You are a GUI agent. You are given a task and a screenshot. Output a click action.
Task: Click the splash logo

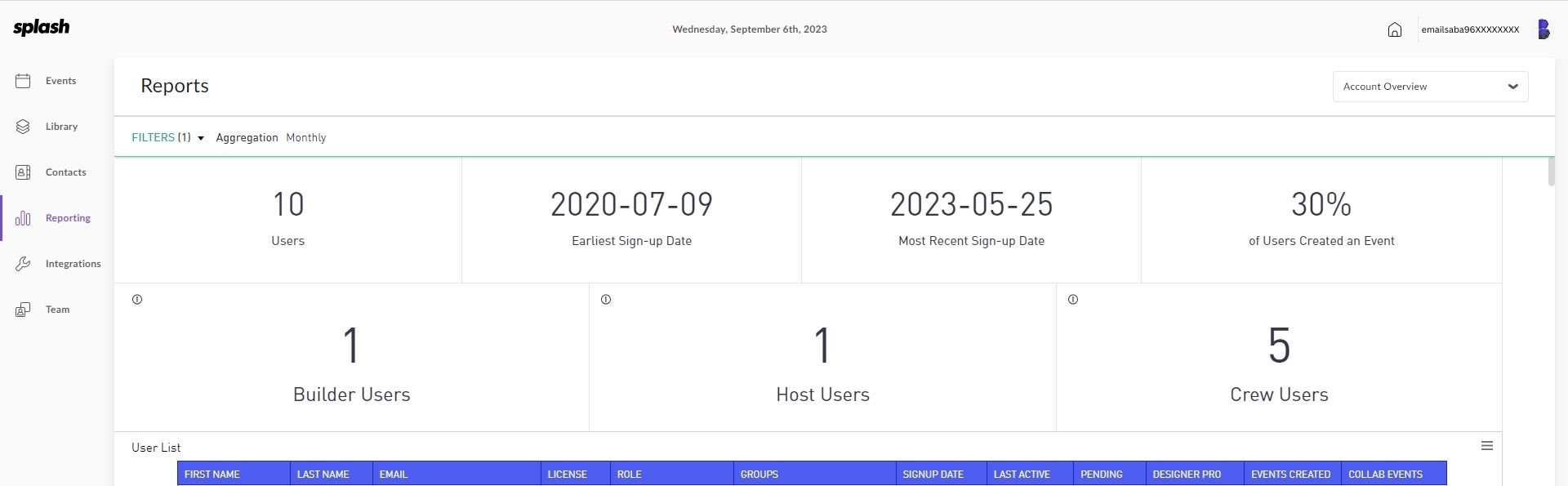(42, 28)
